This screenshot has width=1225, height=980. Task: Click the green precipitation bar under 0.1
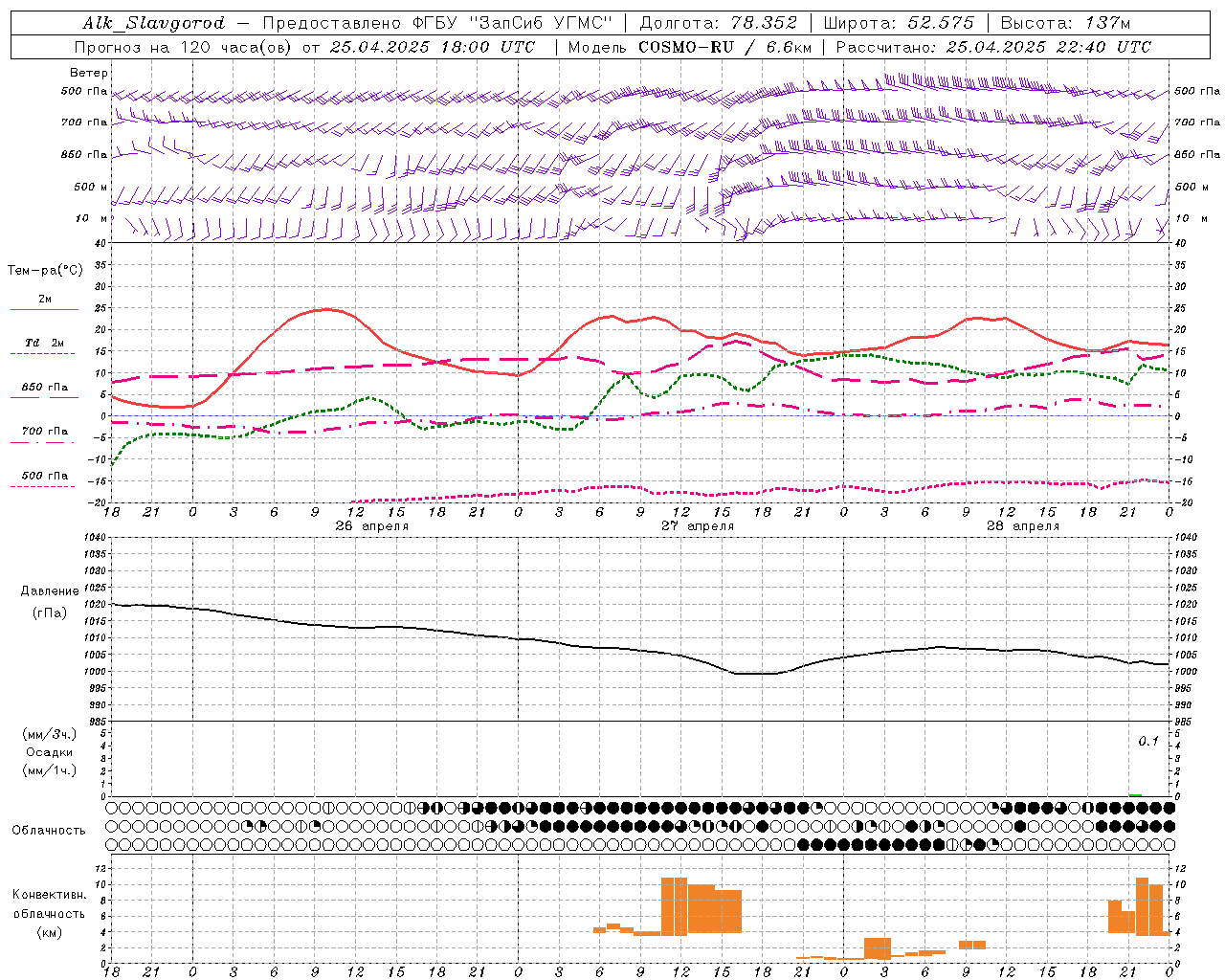[1135, 794]
